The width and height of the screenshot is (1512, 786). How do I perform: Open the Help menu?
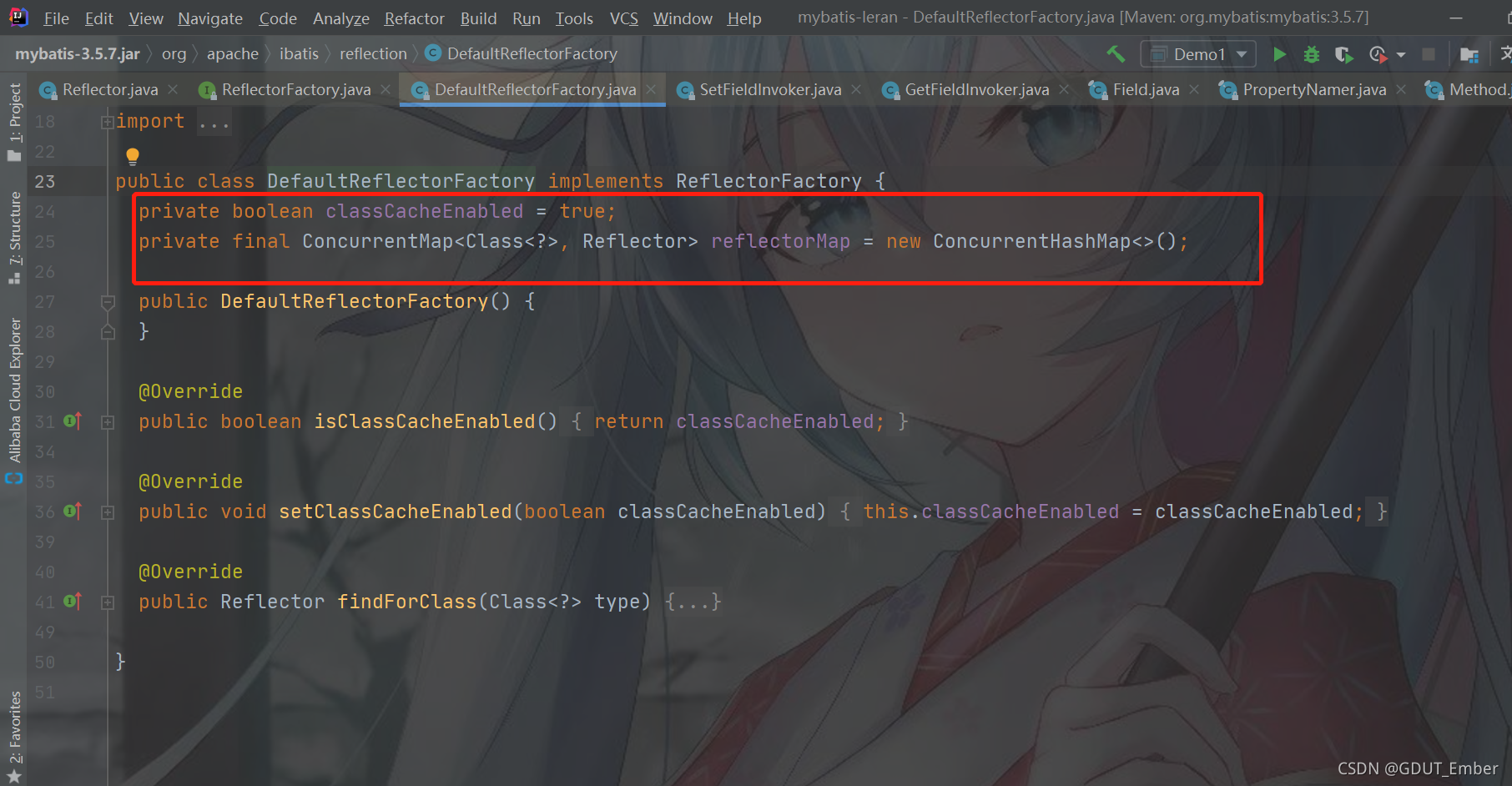point(744,18)
